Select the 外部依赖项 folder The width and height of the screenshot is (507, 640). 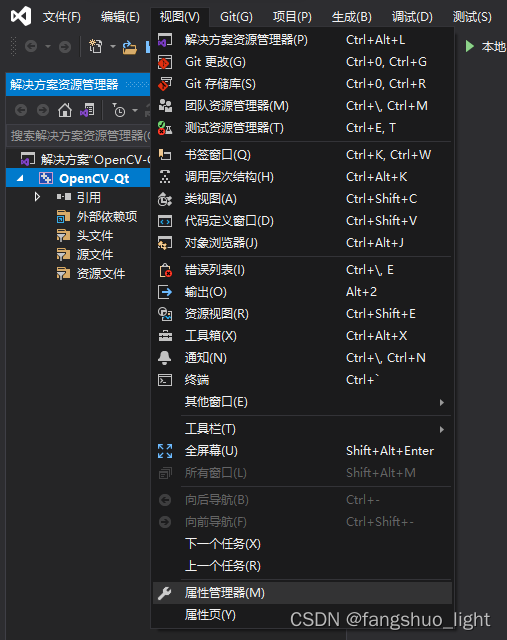point(107,216)
